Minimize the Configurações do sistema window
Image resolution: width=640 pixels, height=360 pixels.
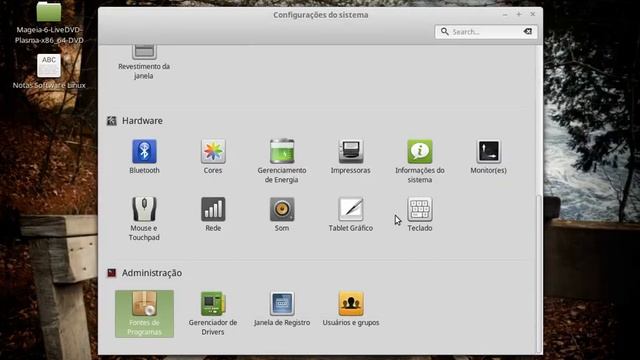coord(505,14)
